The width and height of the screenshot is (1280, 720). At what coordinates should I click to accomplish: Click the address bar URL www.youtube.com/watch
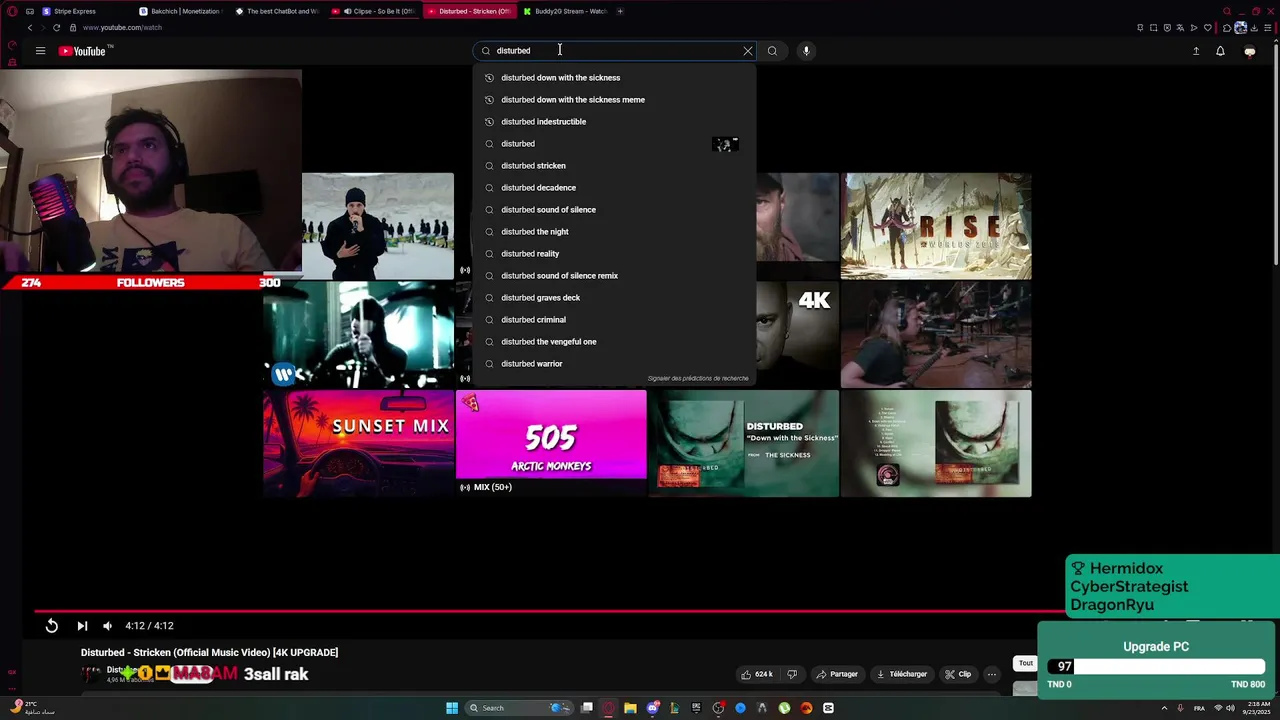pyautogui.click(x=122, y=28)
